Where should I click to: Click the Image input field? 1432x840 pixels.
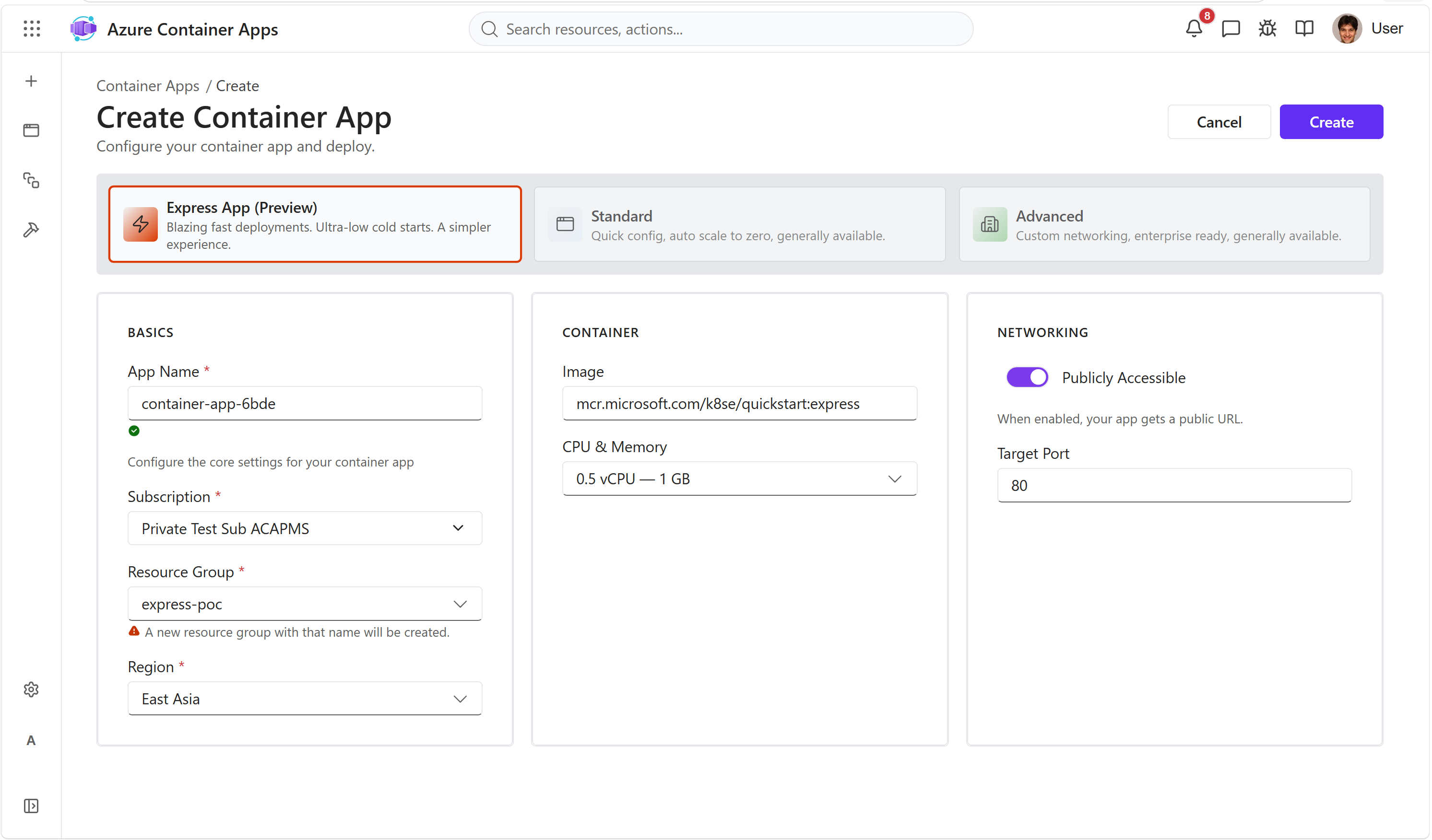tap(740, 404)
